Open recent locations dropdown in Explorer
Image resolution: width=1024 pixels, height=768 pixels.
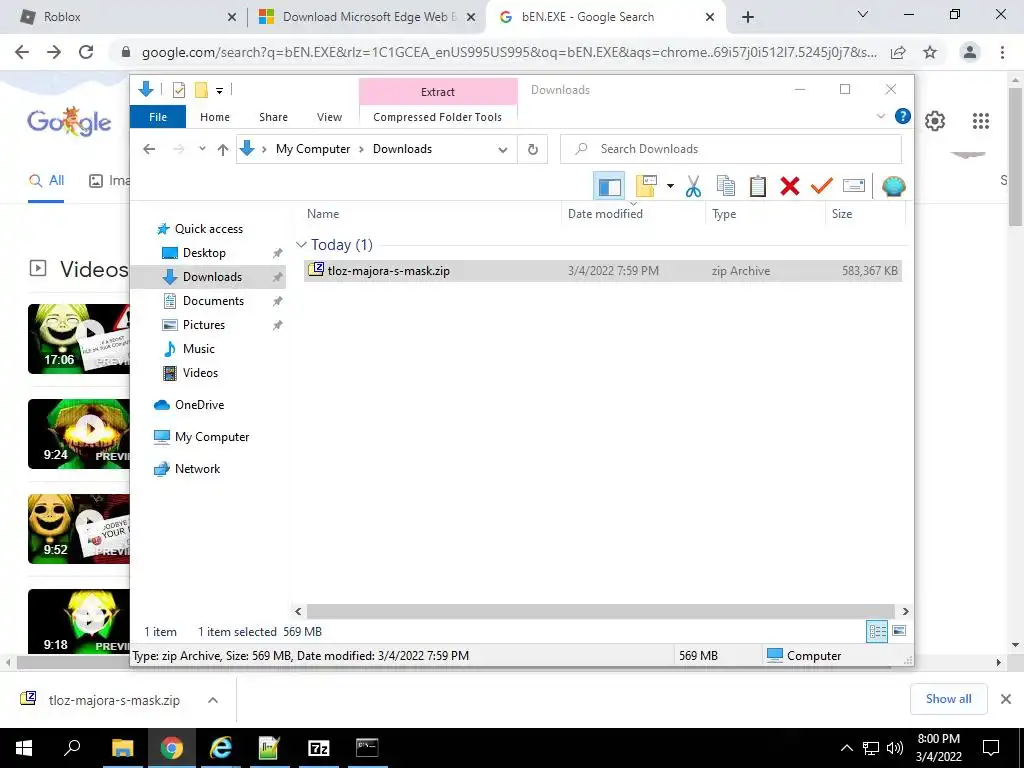tap(202, 149)
